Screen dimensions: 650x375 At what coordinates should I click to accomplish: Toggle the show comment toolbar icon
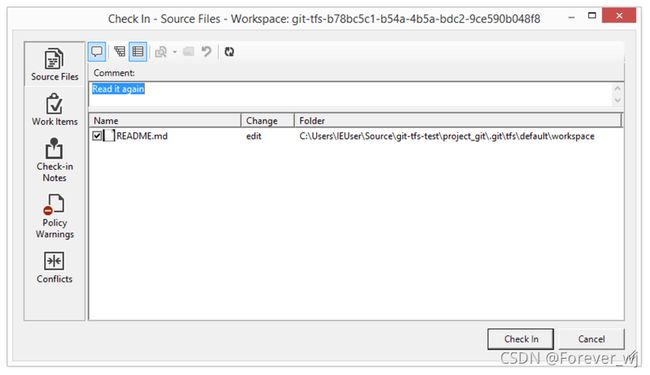[x=97, y=52]
